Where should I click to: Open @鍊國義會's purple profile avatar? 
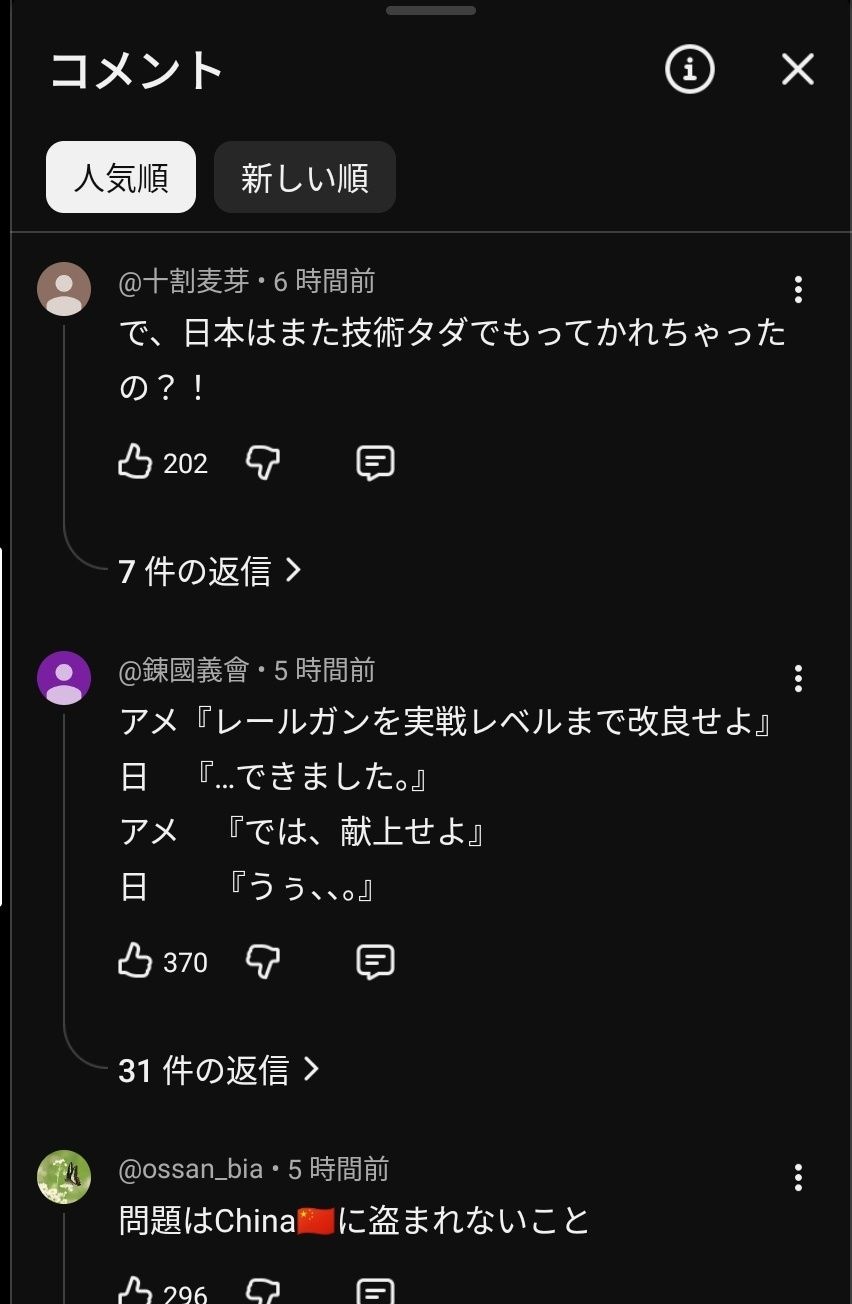point(64,678)
